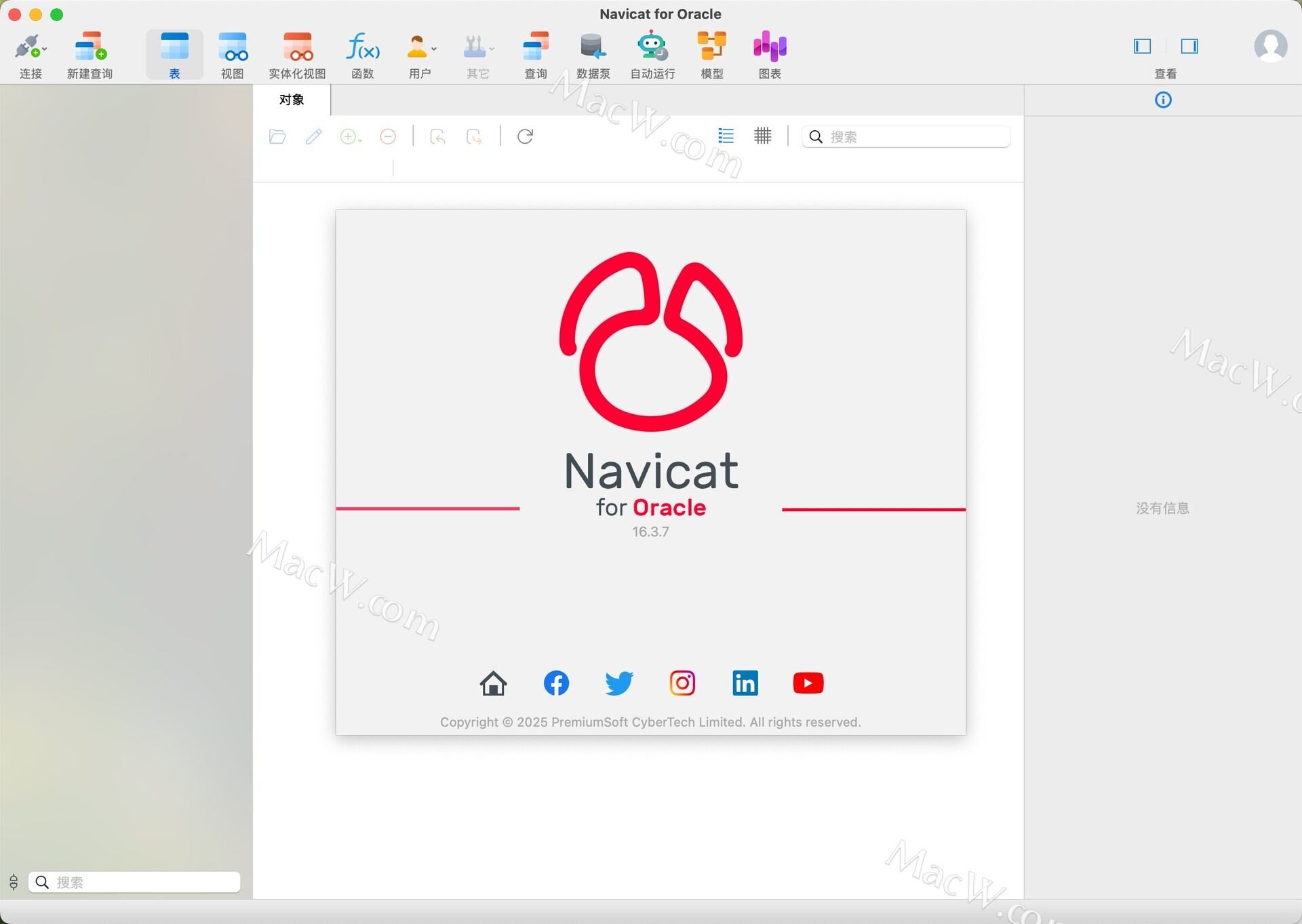Click the export wizard icon
1302x924 pixels.
tap(475, 137)
